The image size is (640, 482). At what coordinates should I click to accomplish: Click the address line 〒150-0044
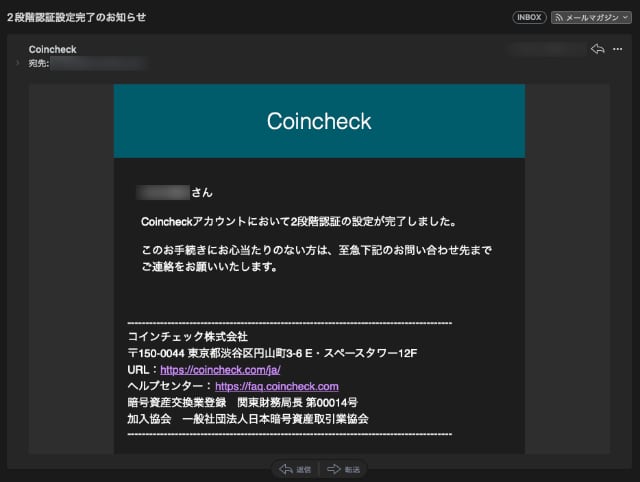[x=272, y=353]
